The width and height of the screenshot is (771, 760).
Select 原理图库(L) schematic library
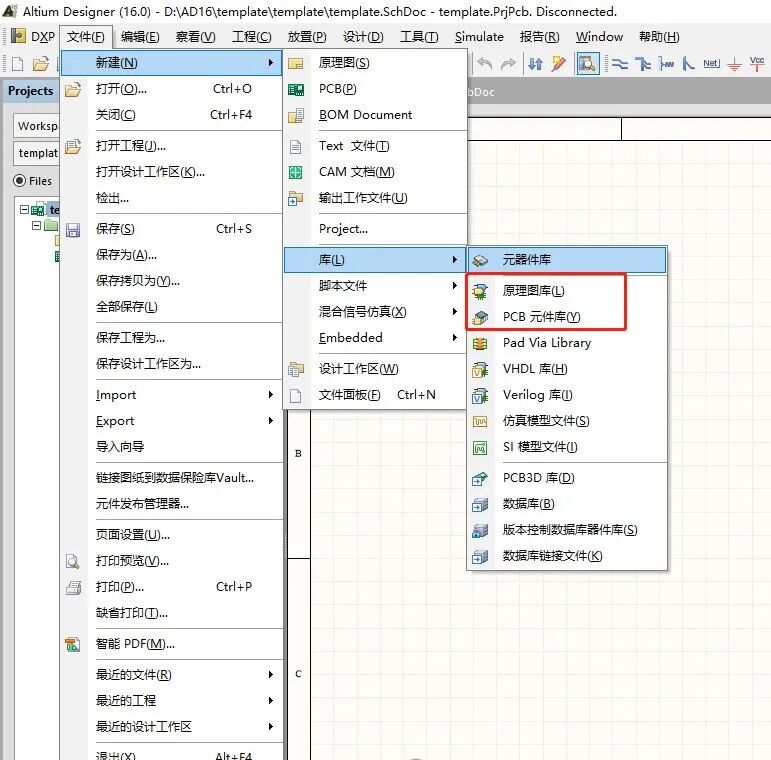pyautogui.click(x=566, y=291)
